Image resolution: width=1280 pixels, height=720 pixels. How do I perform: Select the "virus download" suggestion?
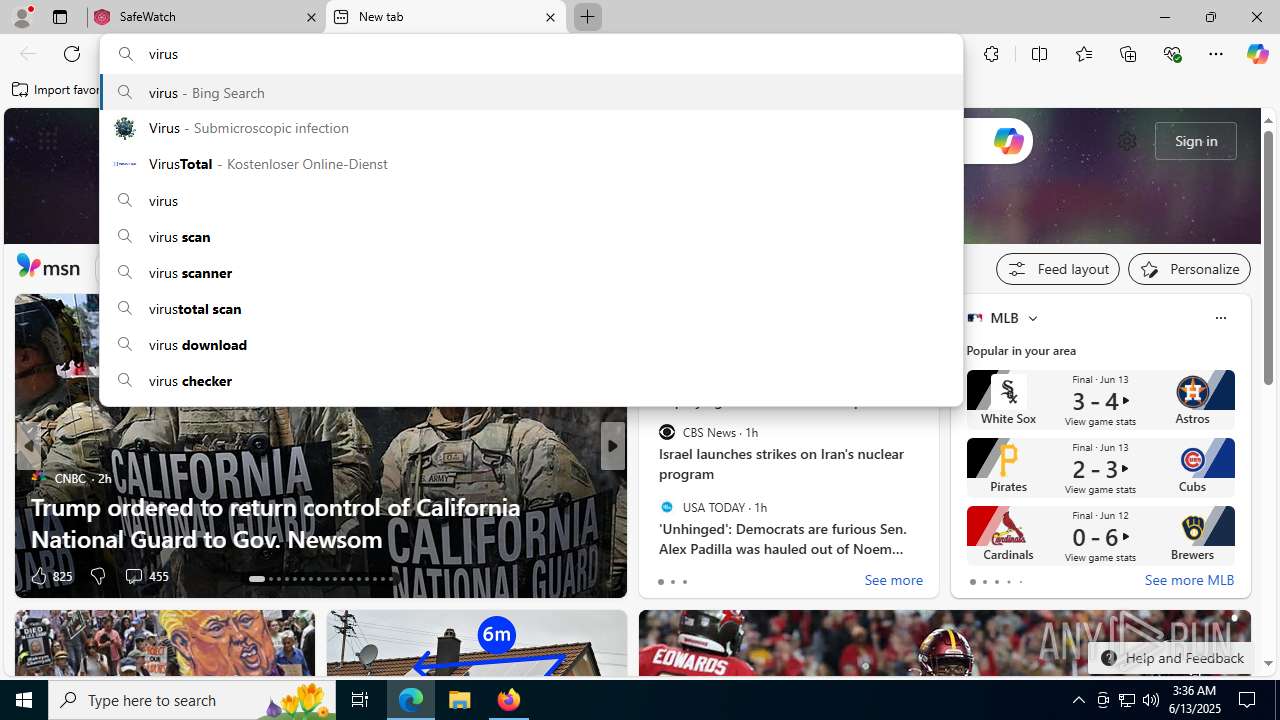(x=531, y=345)
